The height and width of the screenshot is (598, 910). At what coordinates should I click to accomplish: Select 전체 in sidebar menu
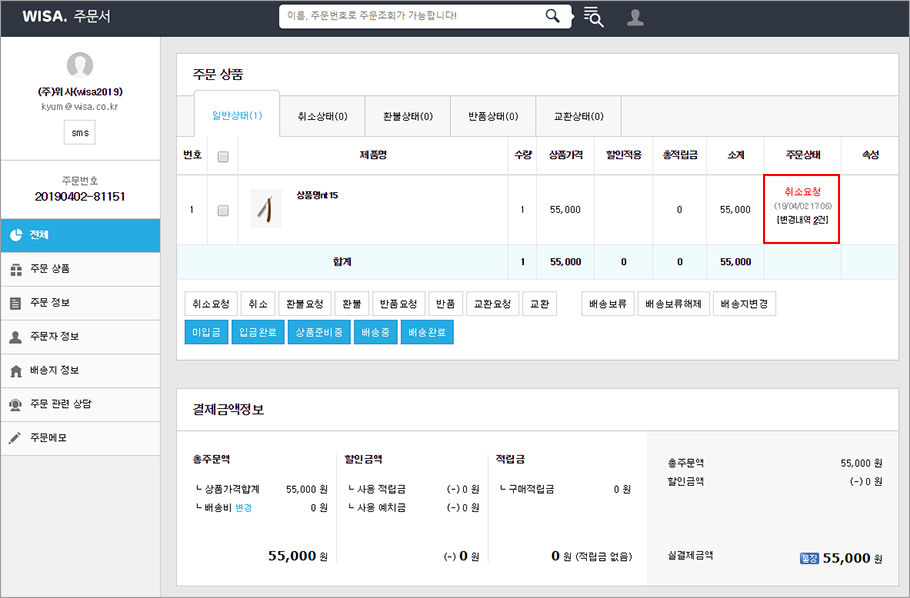(80, 235)
